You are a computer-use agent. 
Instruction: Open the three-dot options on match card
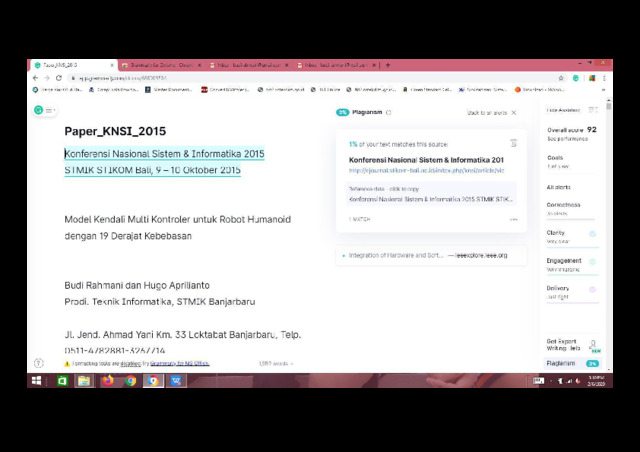pyautogui.click(x=513, y=219)
